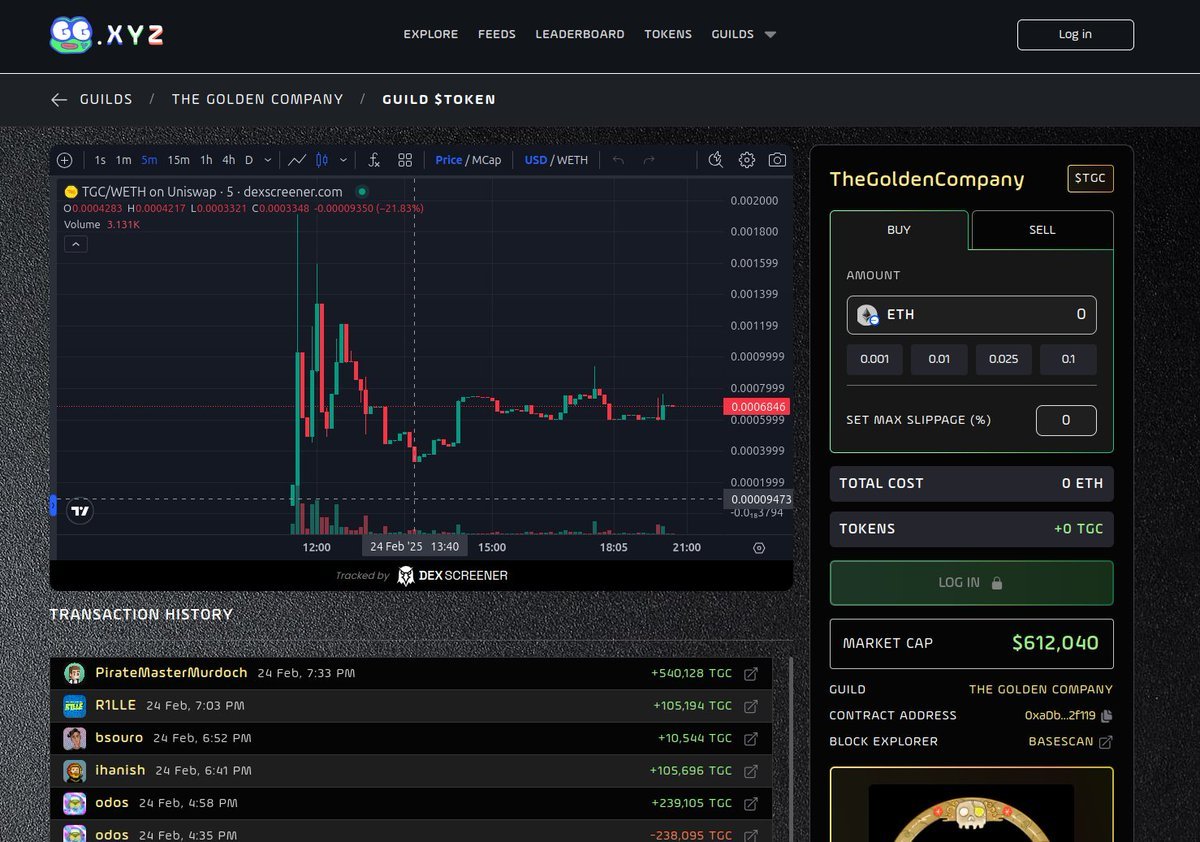Set chart interval to 15m
The height and width of the screenshot is (842, 1200).
[178, 160]
